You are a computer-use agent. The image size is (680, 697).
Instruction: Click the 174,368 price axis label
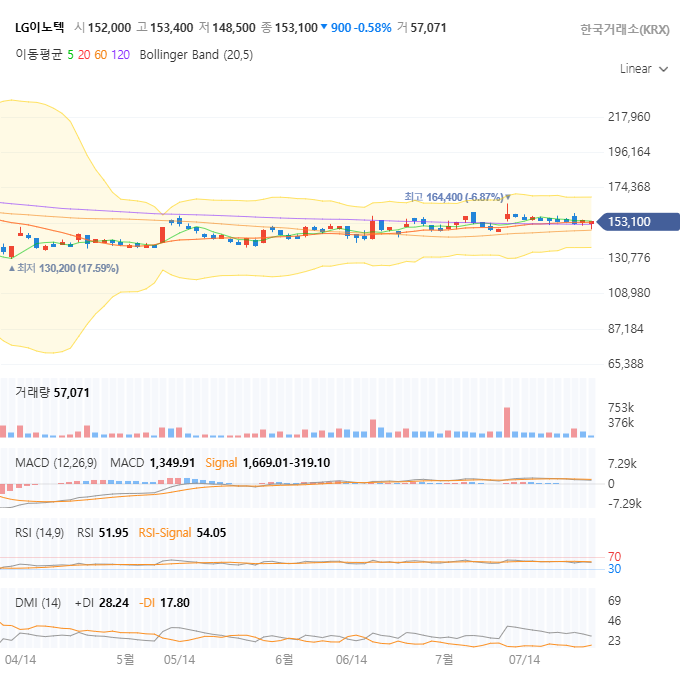click(629, 187)
